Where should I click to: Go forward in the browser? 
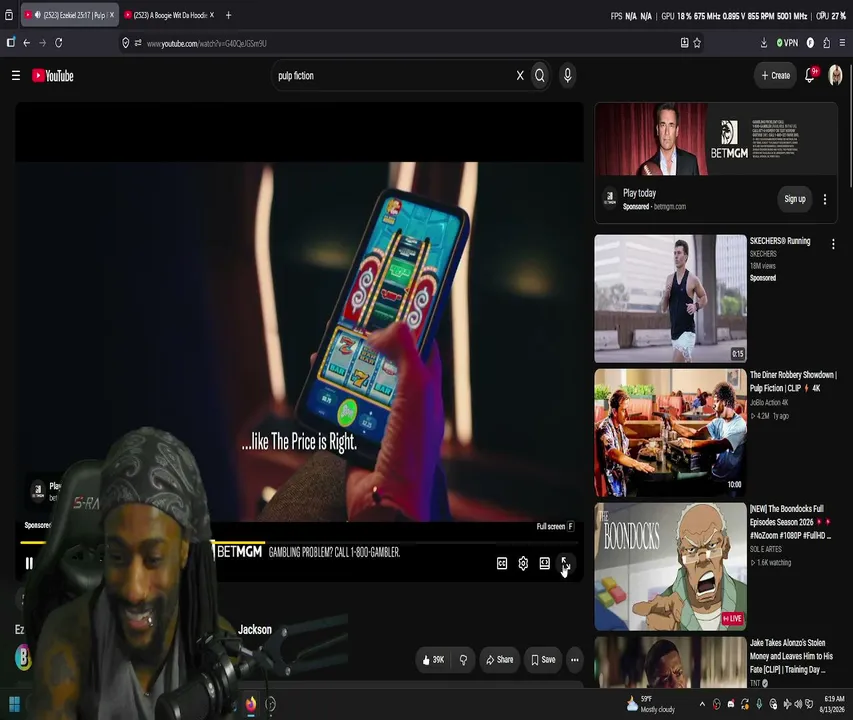coord(42,42)
